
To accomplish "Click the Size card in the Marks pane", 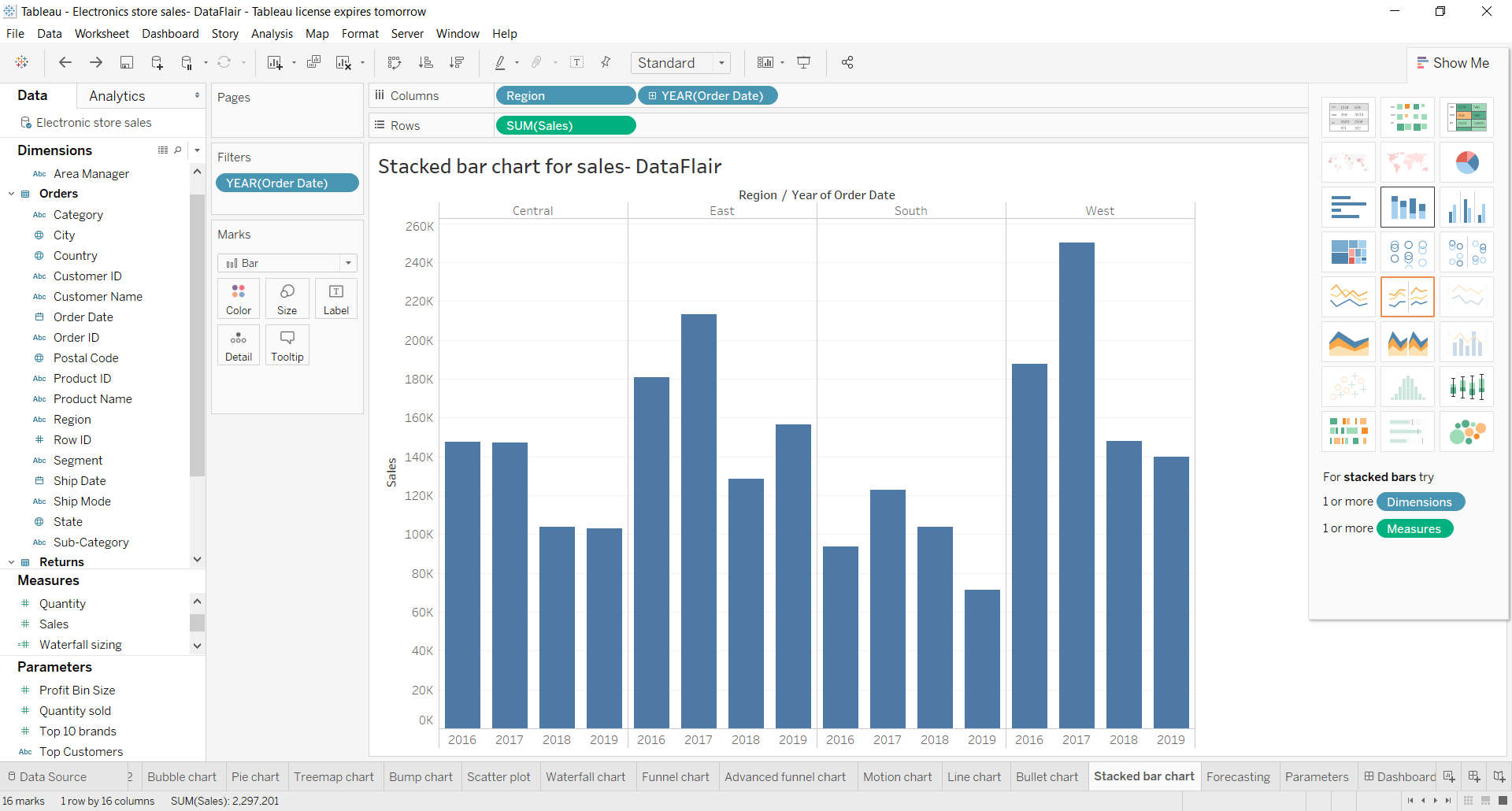I will 287,298.
